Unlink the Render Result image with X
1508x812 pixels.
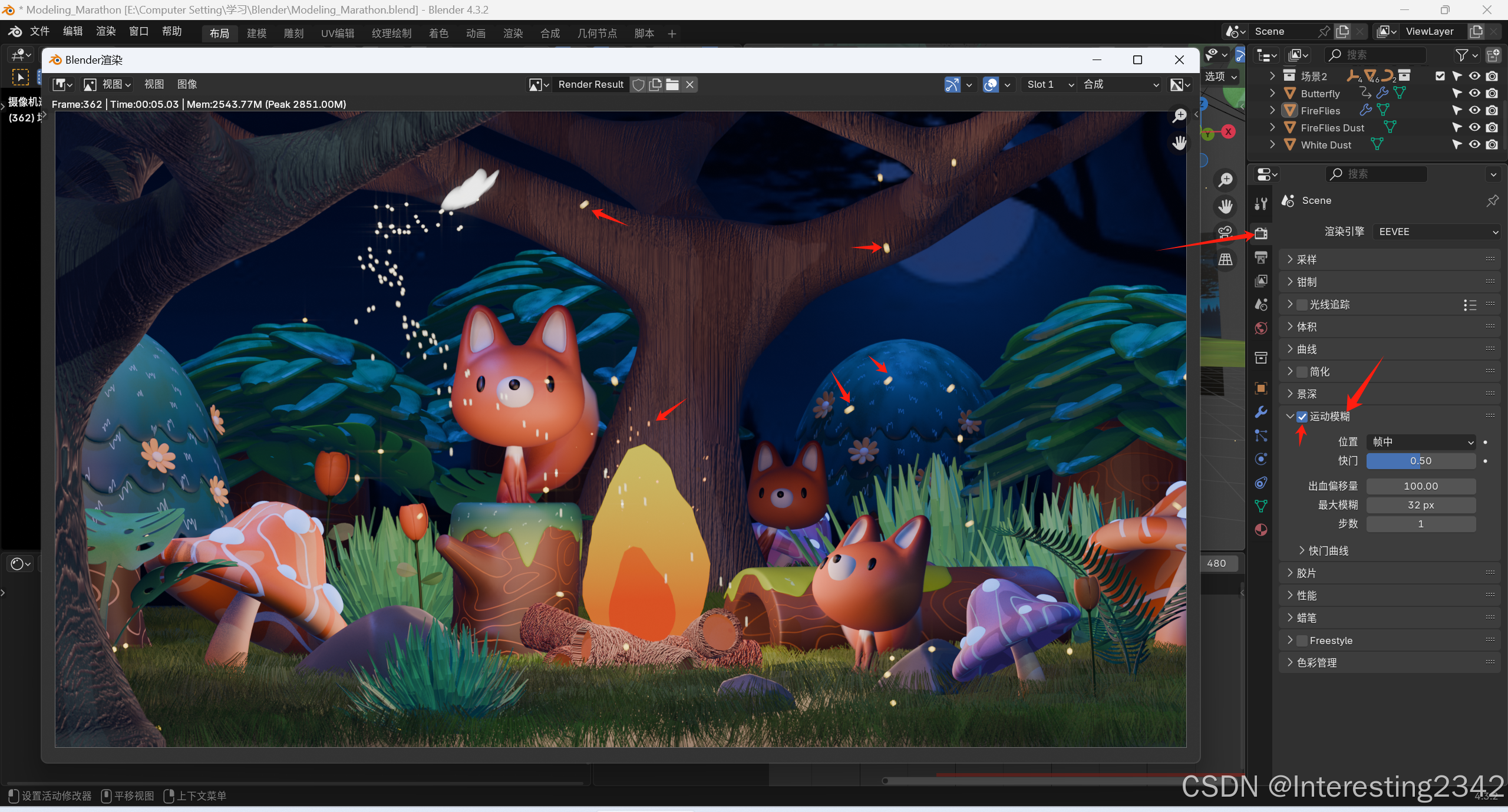pyautogui.click(x=689, y=84)
